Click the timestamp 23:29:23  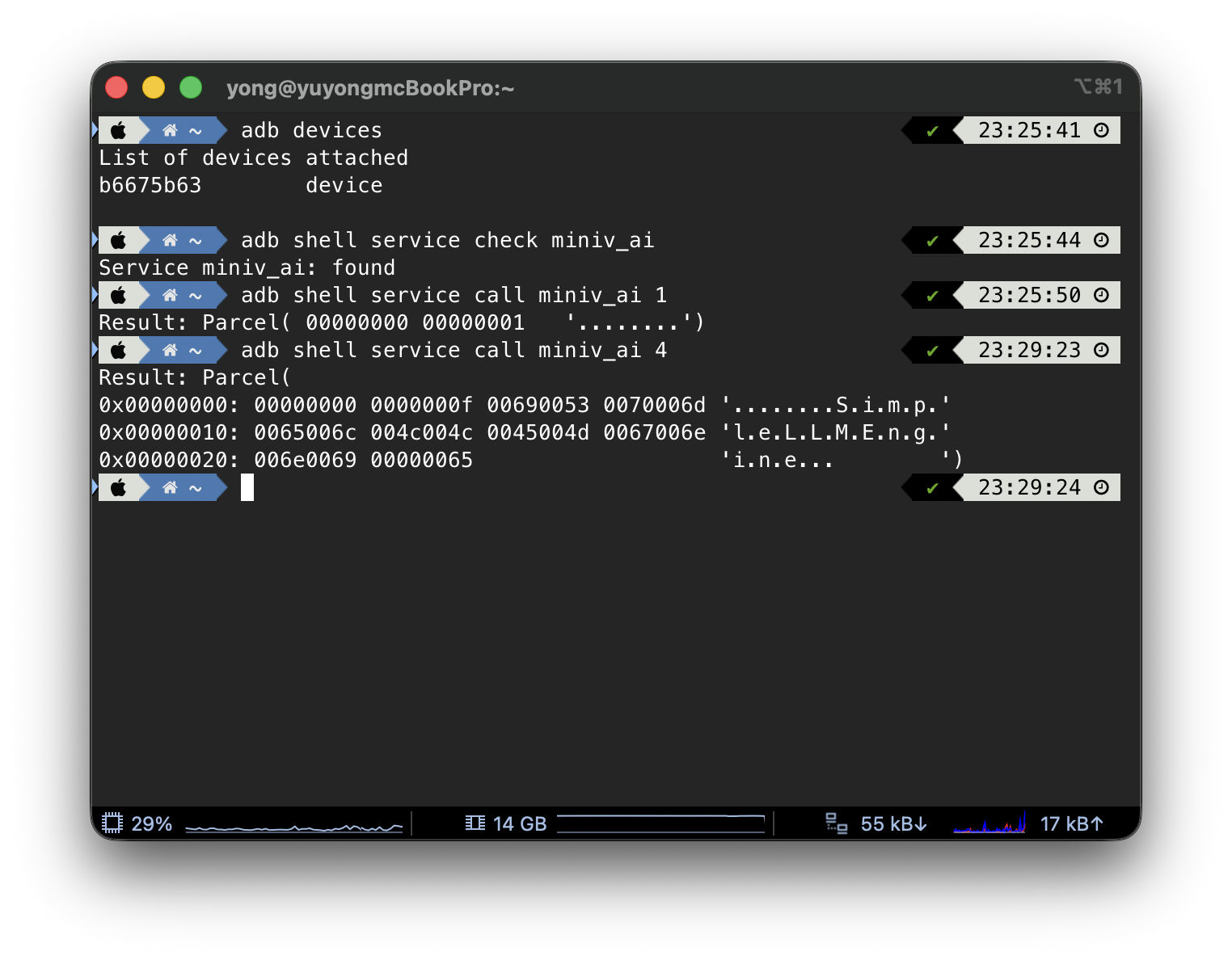1029,350
